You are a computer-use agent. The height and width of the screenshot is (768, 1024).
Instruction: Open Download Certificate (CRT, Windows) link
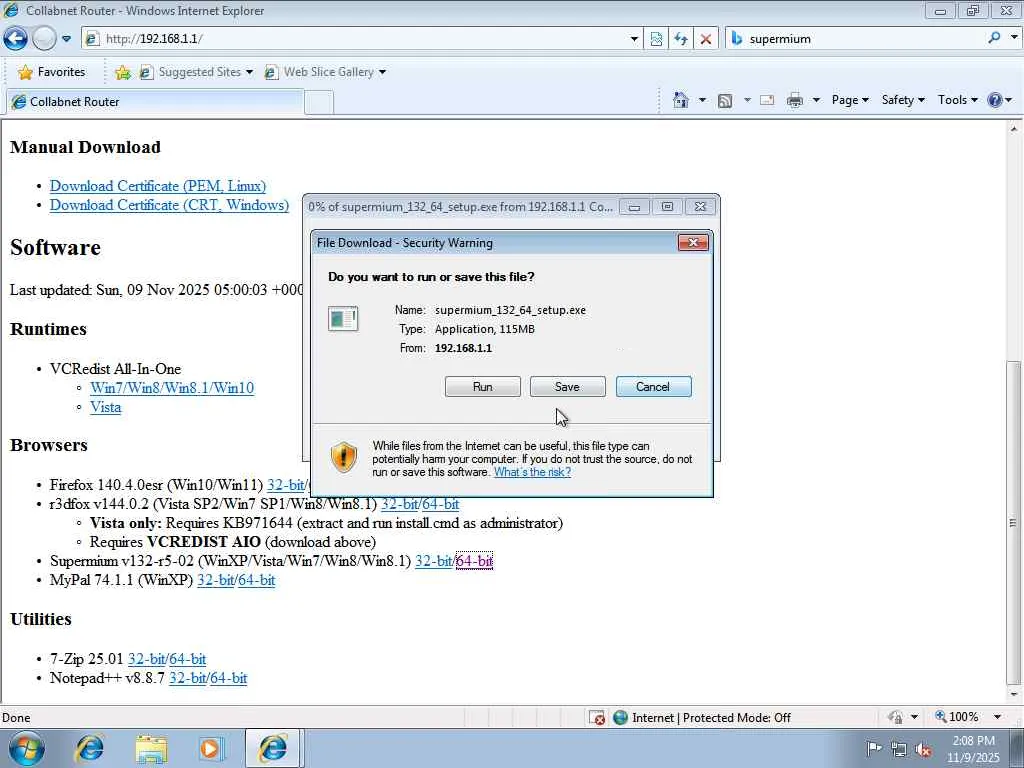tap(169, 205)
